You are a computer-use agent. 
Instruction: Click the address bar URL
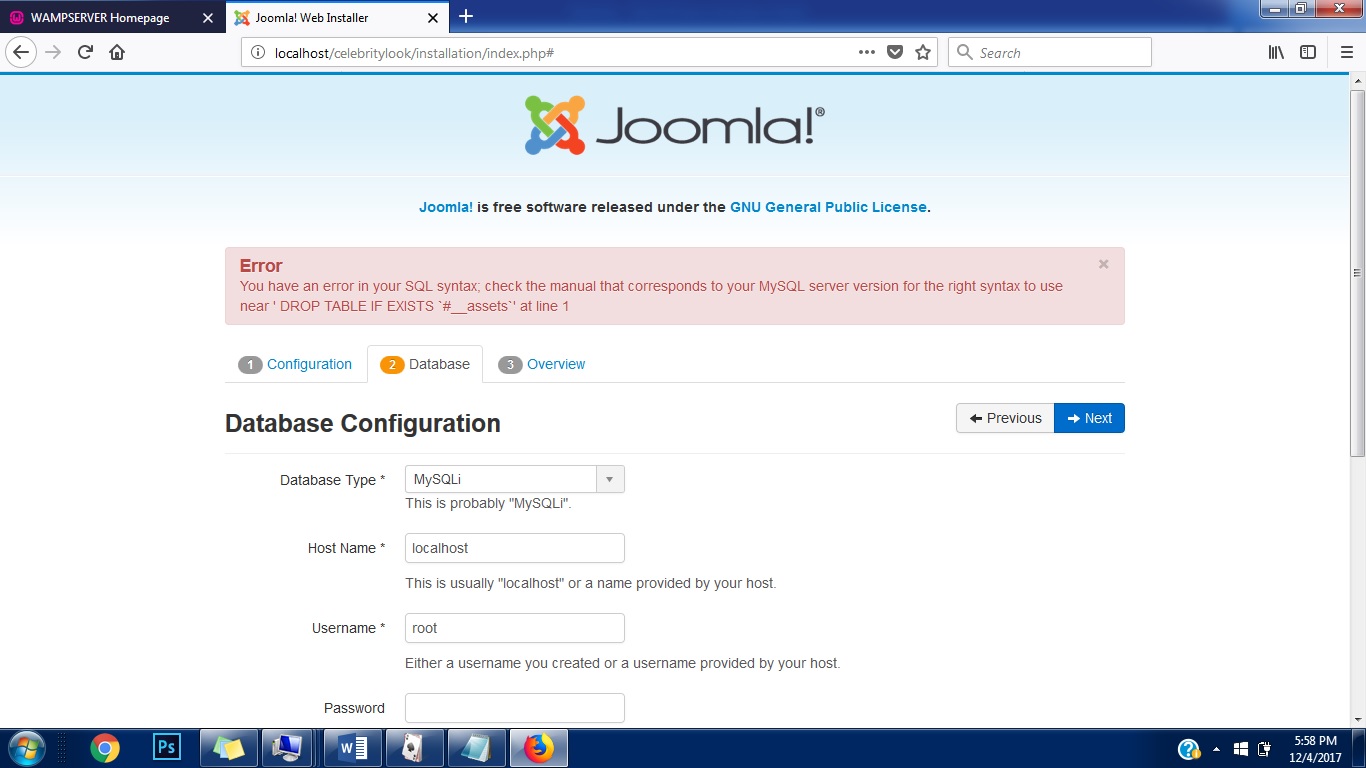tap(415, 53)
